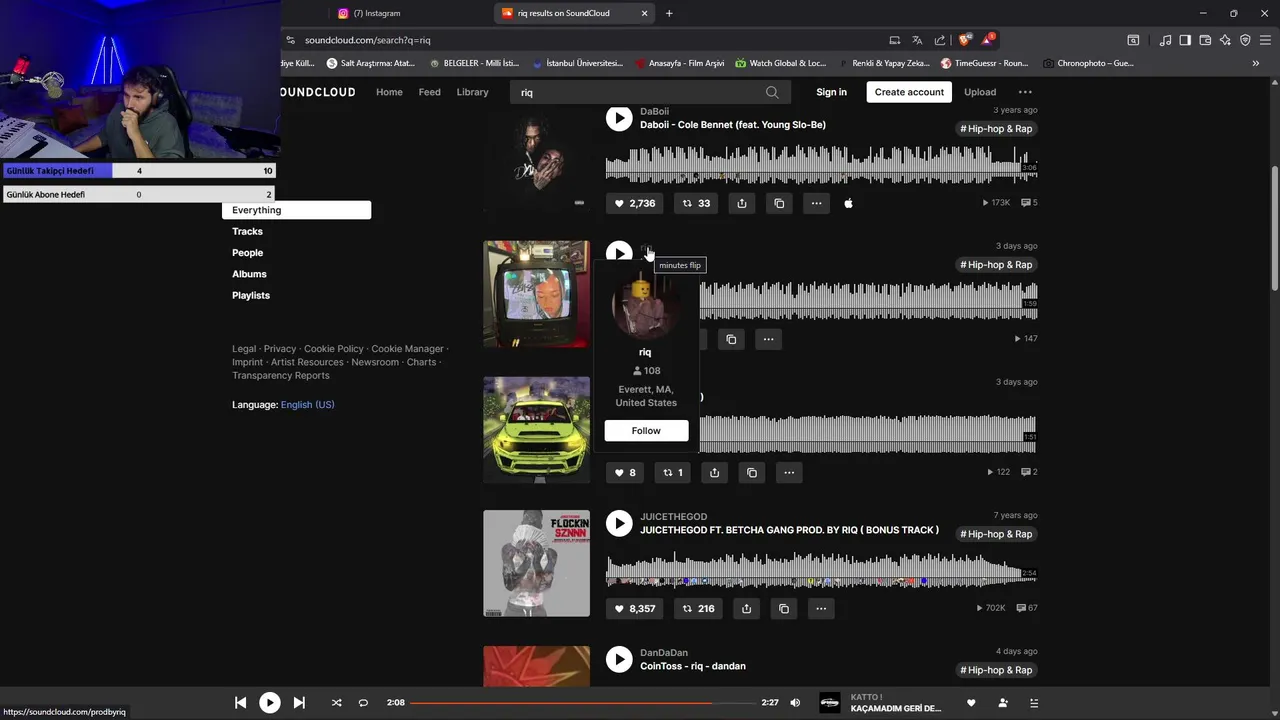The height and width of the screenshot is (720, 1280).
Task: Repost the track with 1 repost
Action: [674, 472]
